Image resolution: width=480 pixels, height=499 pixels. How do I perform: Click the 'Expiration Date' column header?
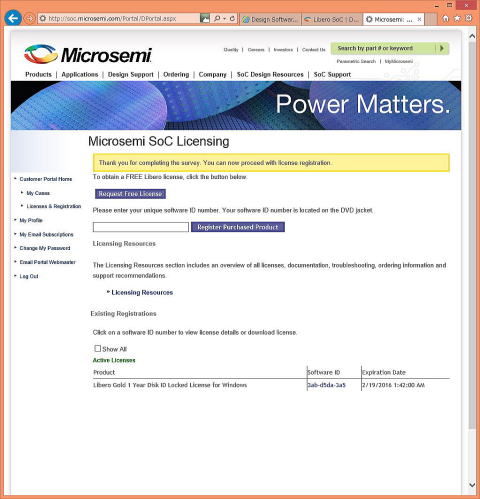(384, 372)
